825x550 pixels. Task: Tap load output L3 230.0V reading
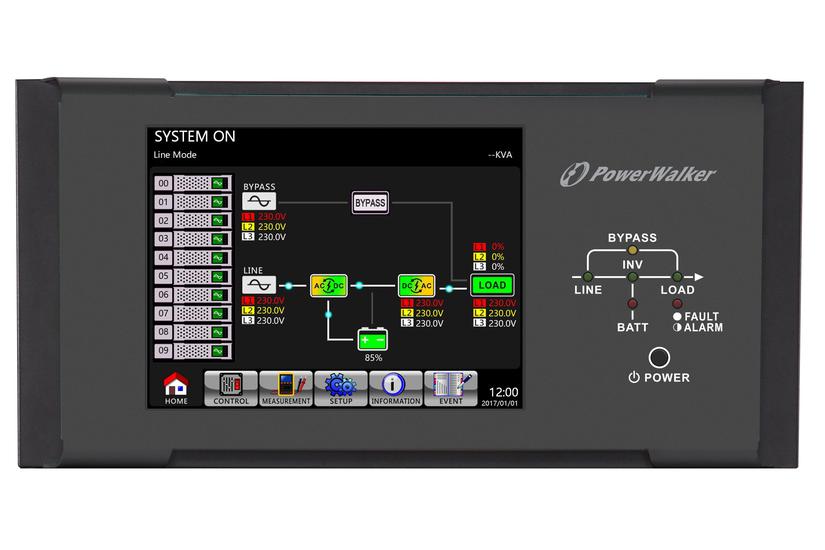click(x=495, y=323)
